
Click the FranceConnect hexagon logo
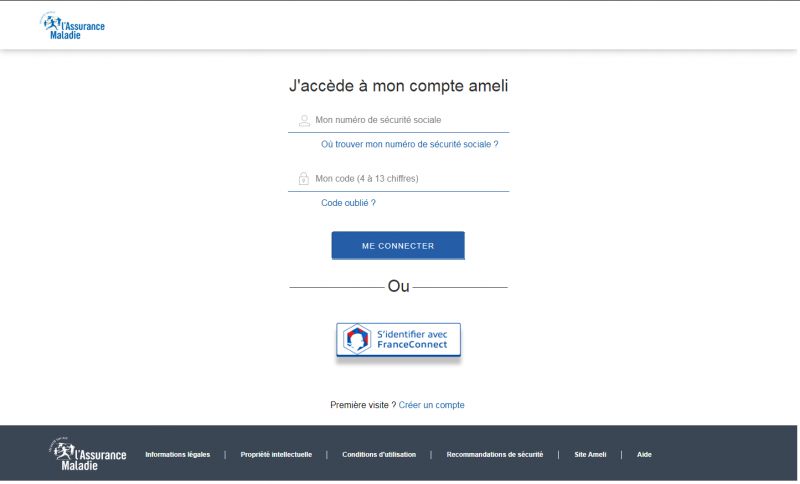356,339
